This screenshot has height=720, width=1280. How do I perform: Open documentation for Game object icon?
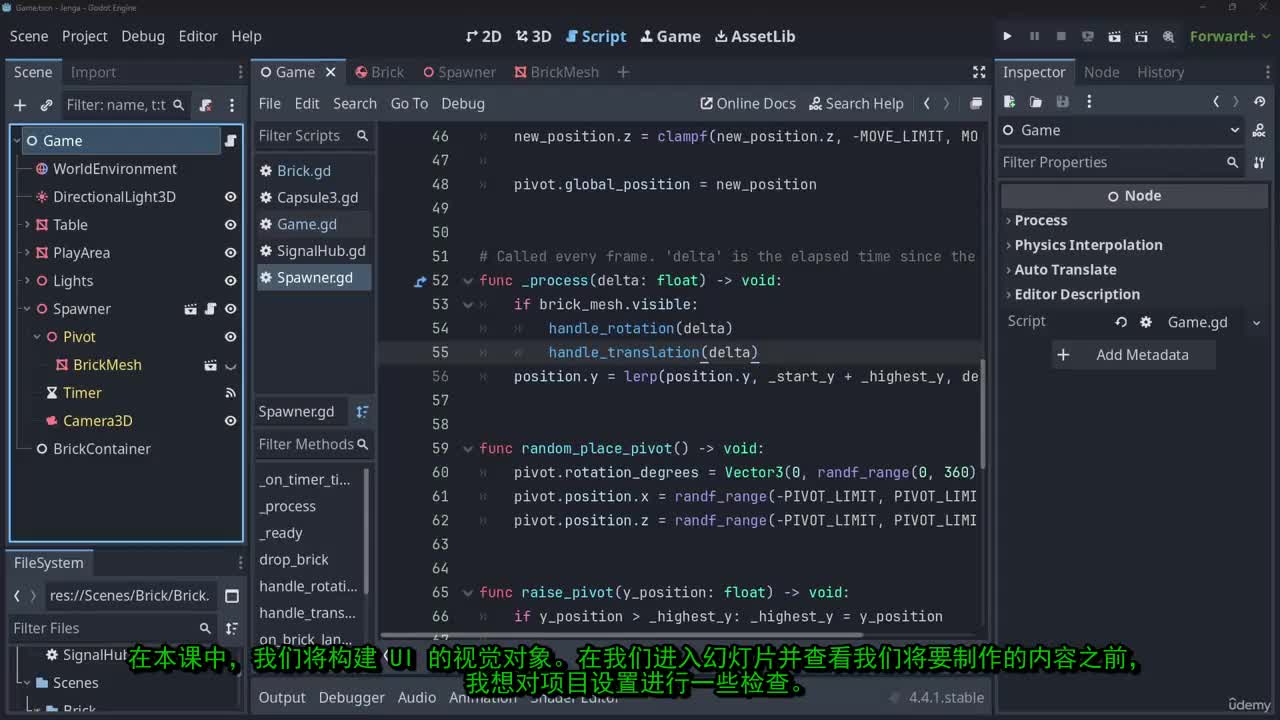point(1260,130)
